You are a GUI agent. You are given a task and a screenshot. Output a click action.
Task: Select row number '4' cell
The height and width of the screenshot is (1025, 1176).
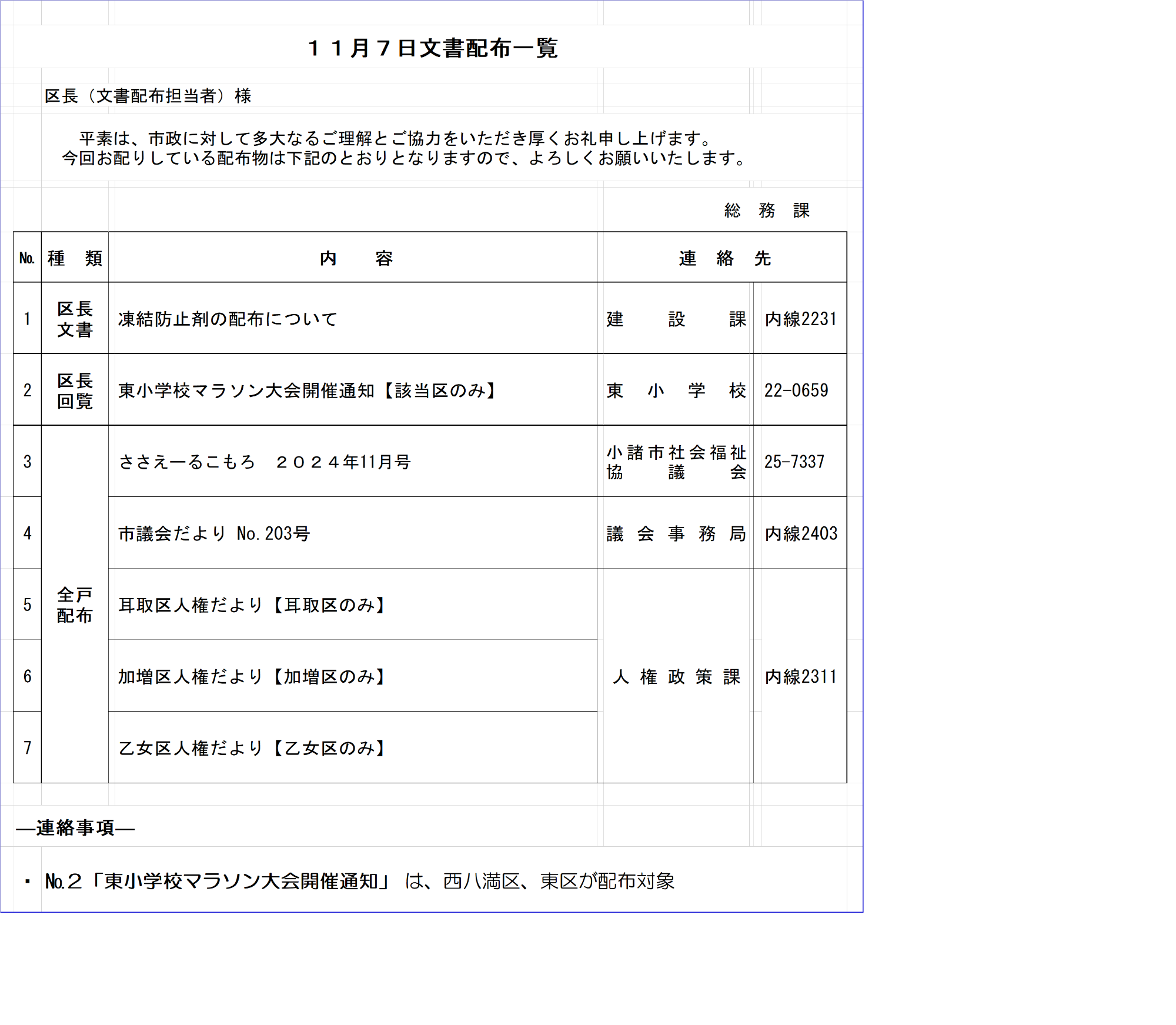point(27,533)
